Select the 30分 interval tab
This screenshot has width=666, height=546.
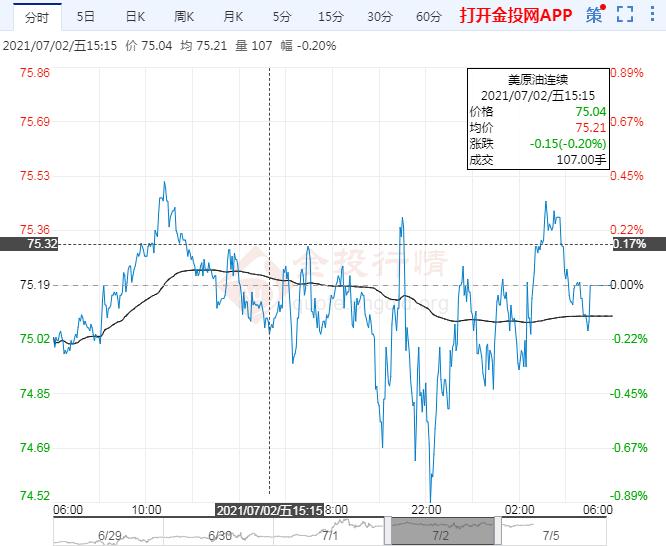379,16
